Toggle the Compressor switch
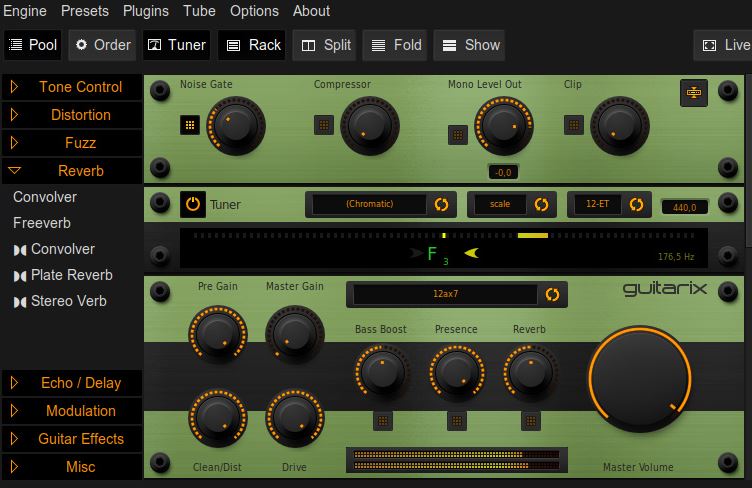 (x=324, y=125)
